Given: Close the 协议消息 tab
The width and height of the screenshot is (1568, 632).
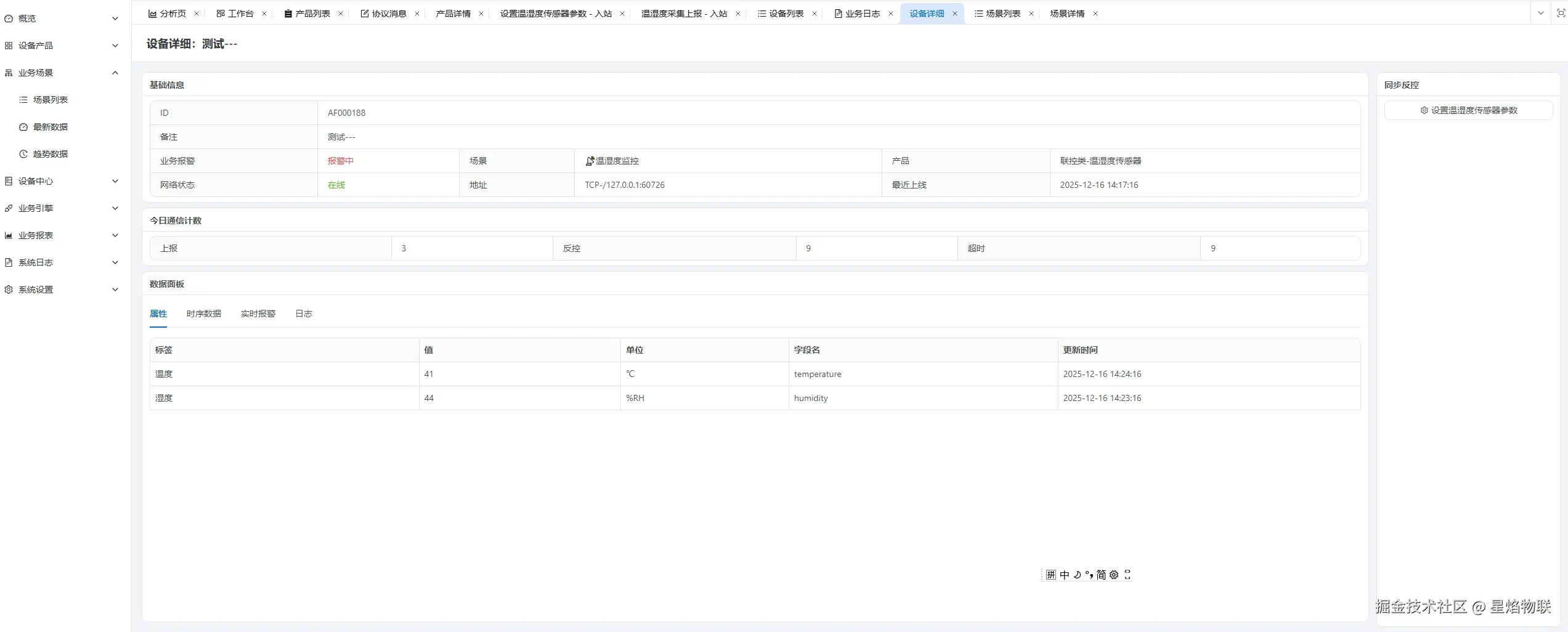Looking at the screenshot, I should [417, 14].
